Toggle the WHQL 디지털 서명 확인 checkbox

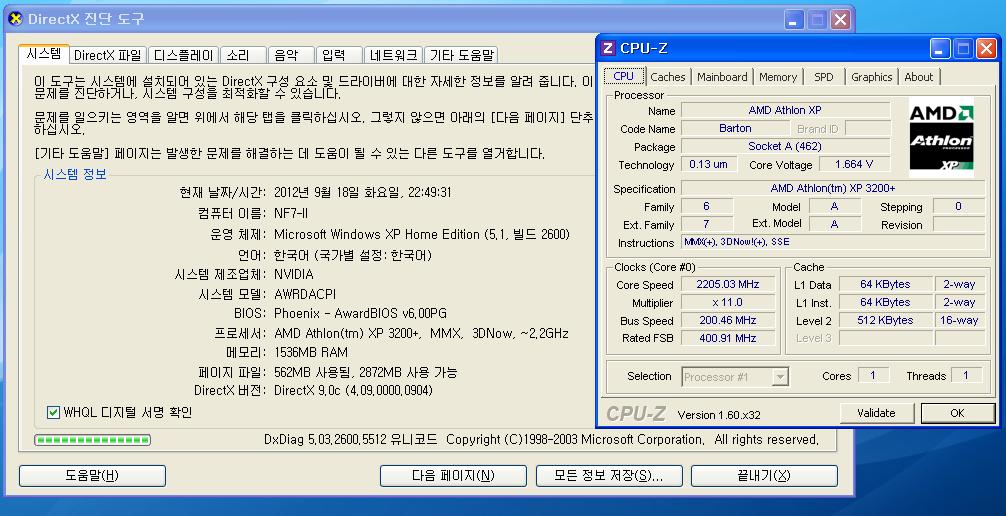pos(54,412)
